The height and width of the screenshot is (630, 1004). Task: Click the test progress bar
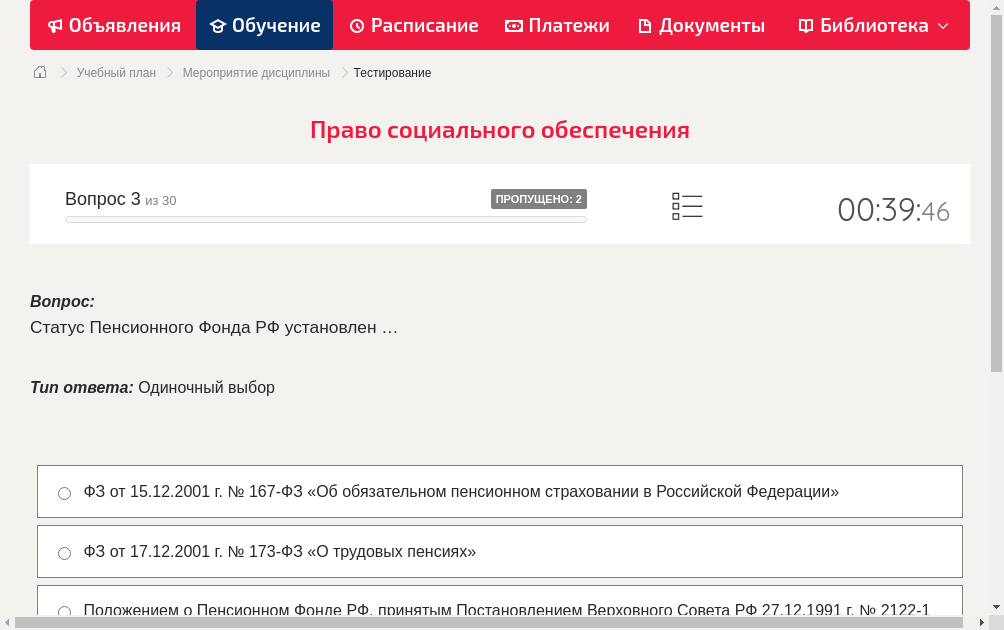click(325, 219)
